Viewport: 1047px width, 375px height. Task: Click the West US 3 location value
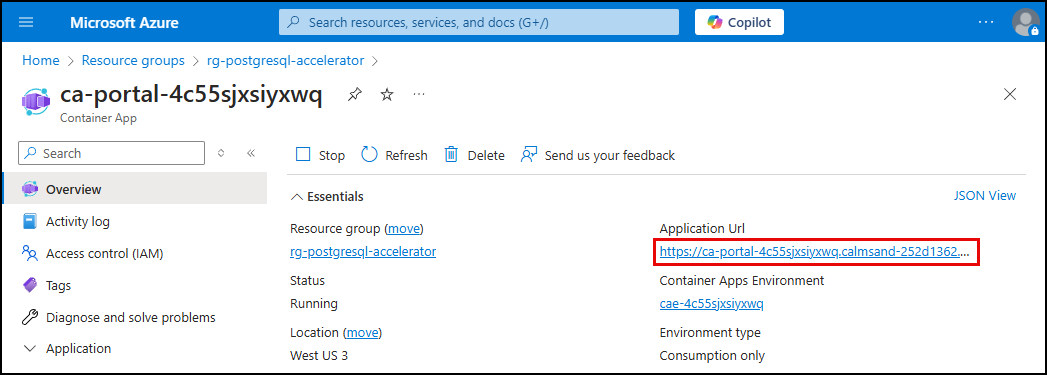pos(319,356)
